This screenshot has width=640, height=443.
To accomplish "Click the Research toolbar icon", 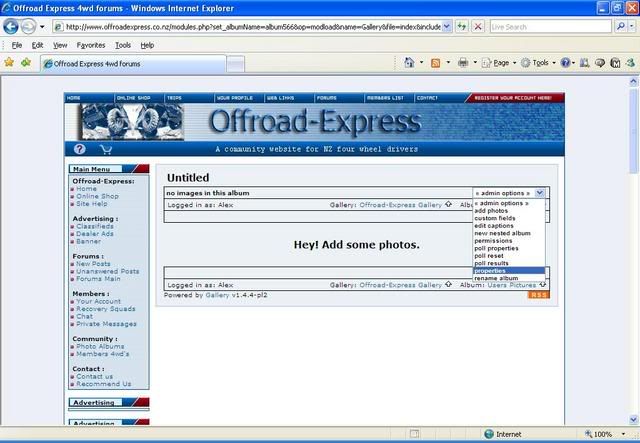I will [x=584, y=63].
